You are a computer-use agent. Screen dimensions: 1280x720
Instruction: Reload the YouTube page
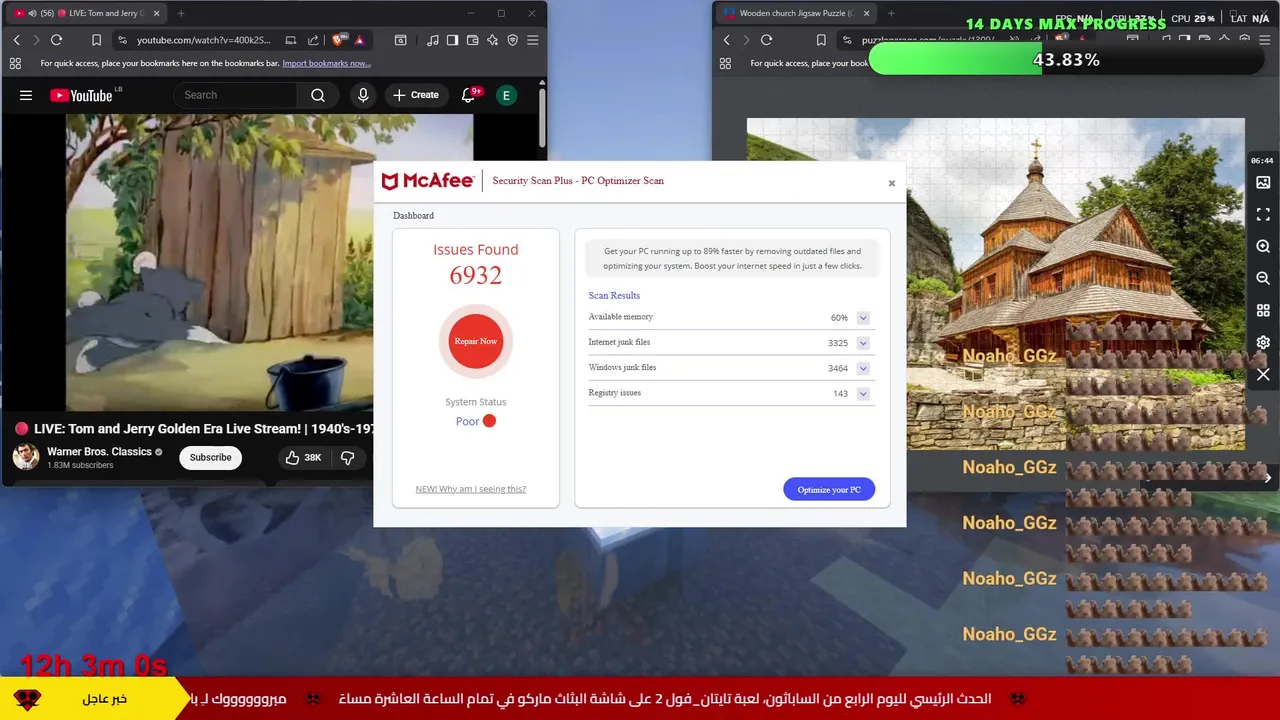point(56,40)
